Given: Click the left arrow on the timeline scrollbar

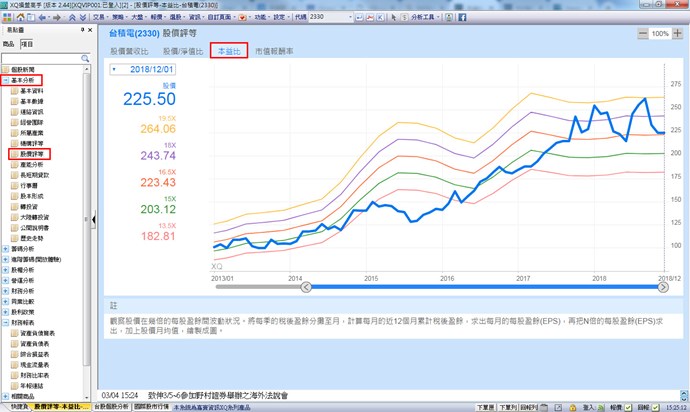Looking at the screenshot, I should [x=308, y=287].
